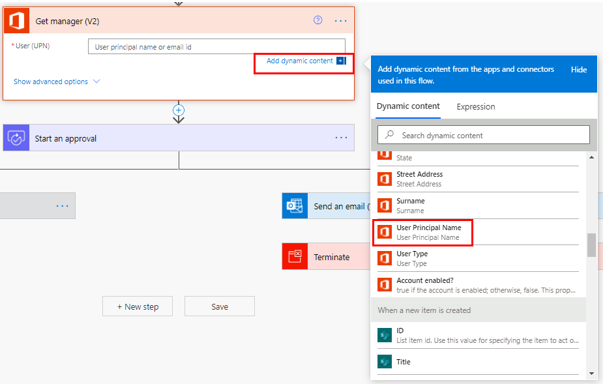Click the + New step button
Screen dimensions: 603x384
coord(138,306)
